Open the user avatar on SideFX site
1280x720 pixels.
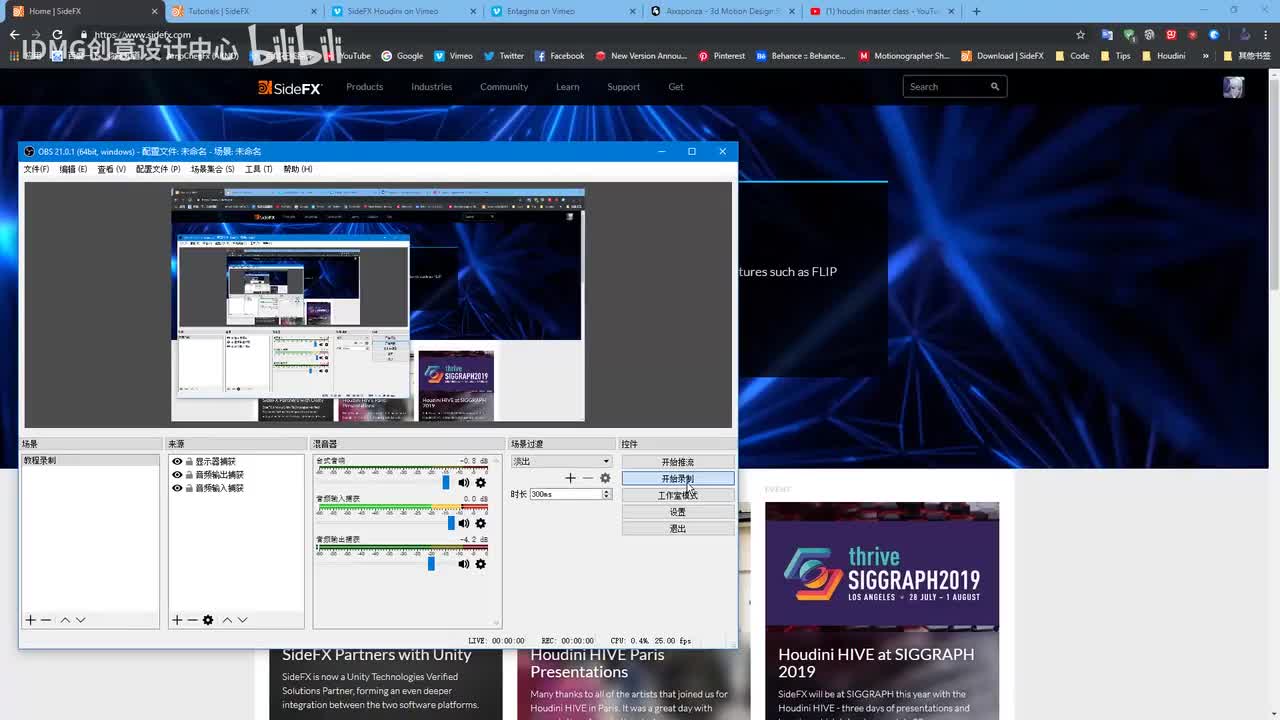(x=1234, y=87)
